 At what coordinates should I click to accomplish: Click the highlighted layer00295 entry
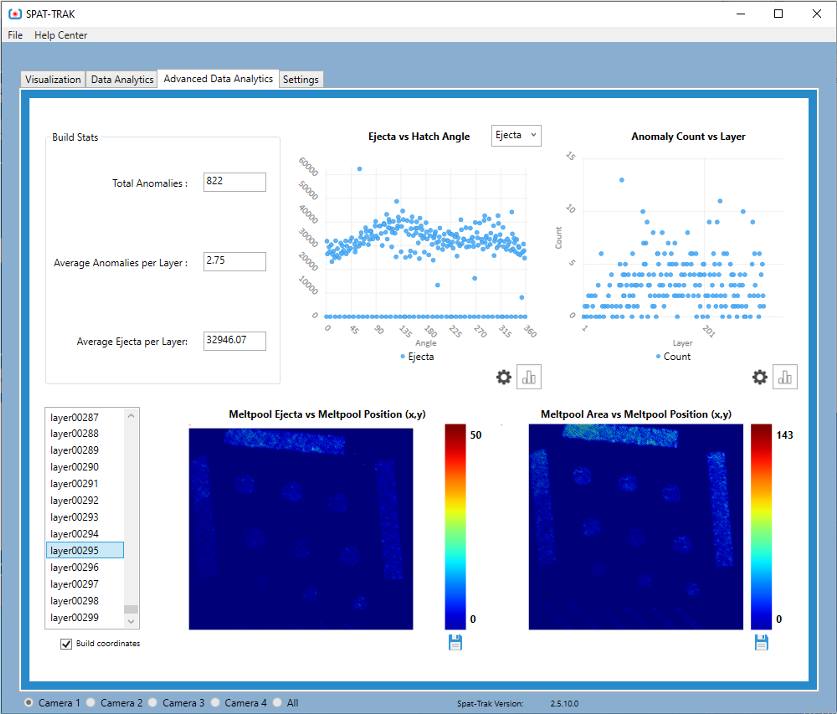pyautogui.click(x=85, y=550)
